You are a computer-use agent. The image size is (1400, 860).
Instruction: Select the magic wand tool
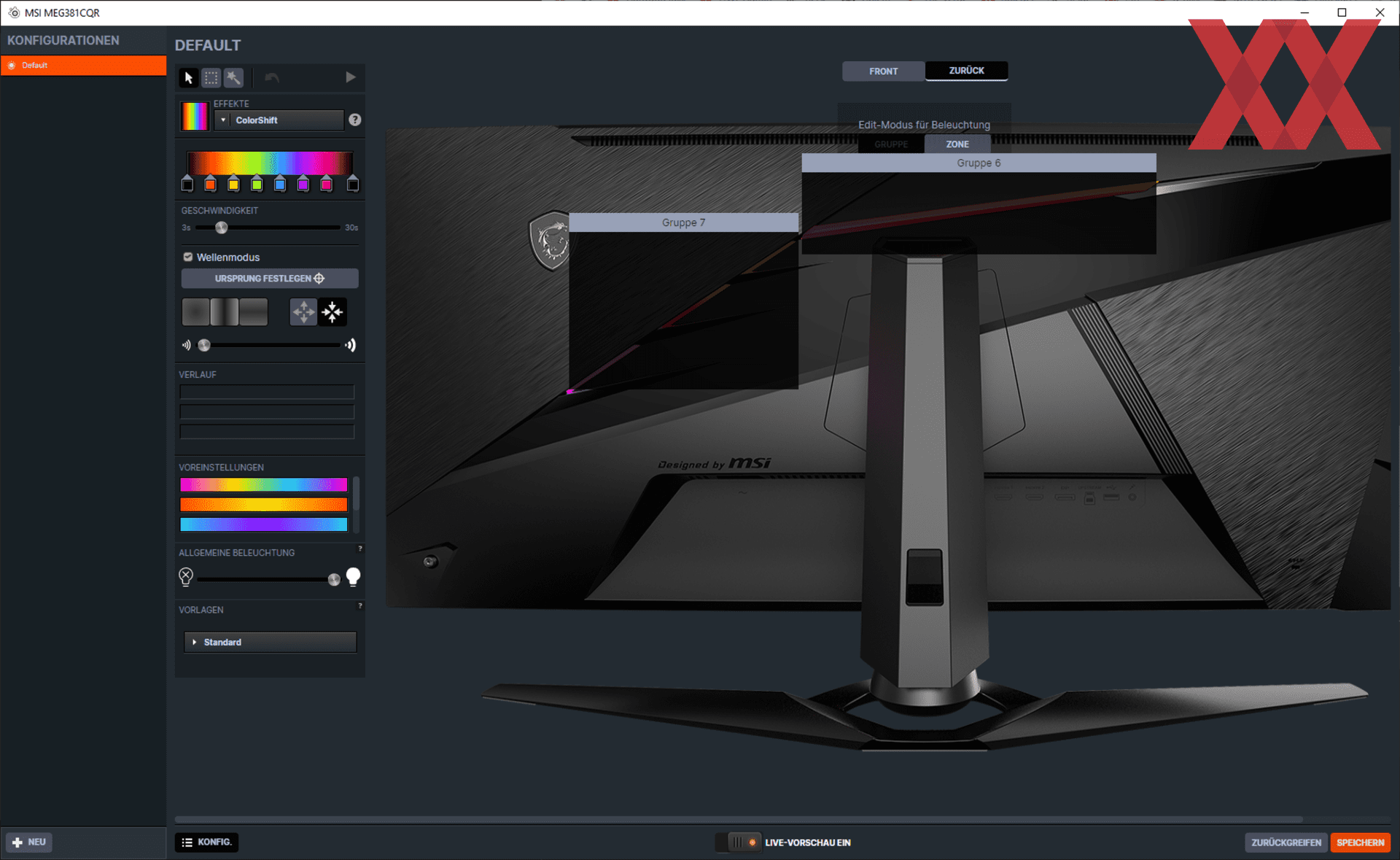tap(233, 77)
